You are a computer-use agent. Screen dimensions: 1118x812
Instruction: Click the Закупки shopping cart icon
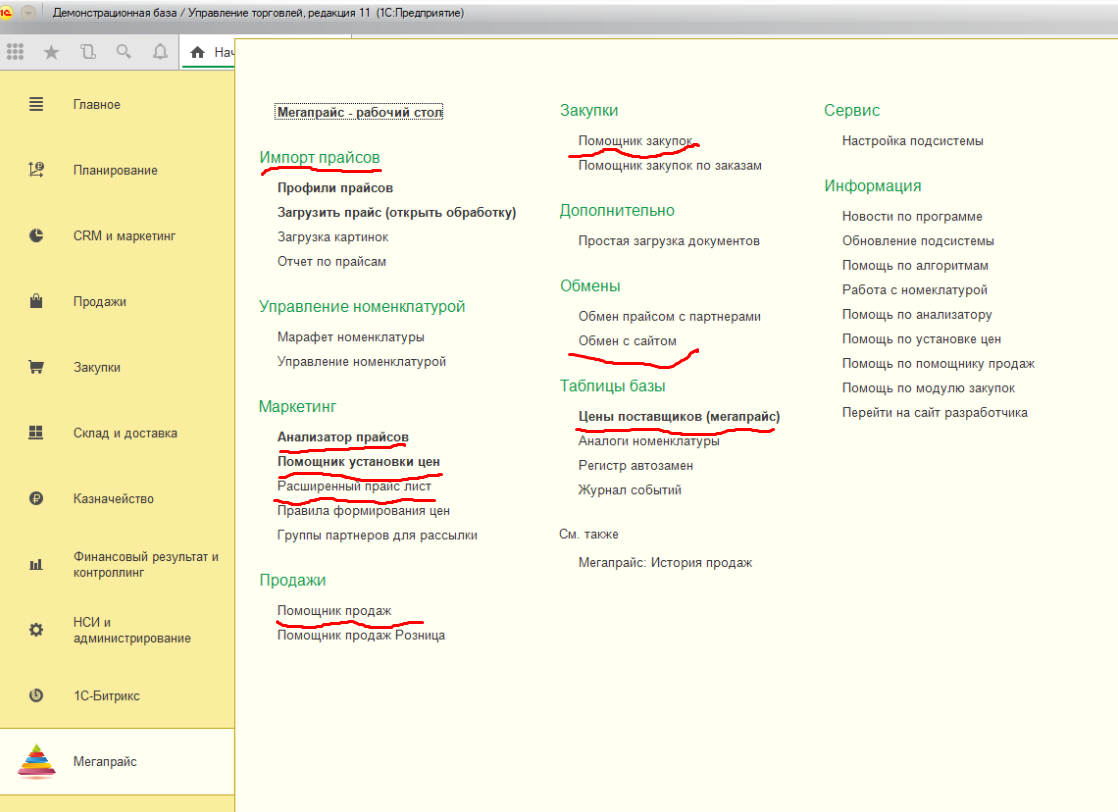36,367
